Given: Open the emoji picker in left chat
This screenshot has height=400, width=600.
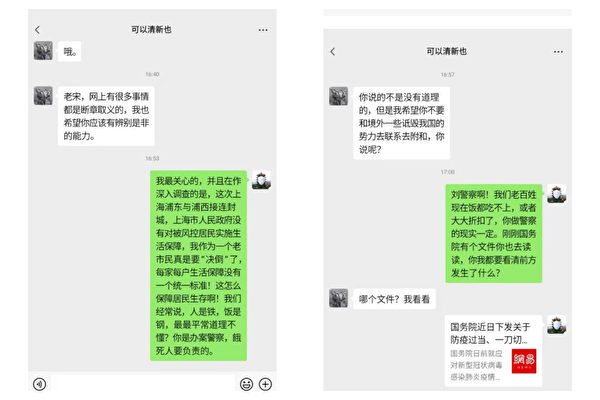Looking at the screenshot, I should [x=246, y=384].
